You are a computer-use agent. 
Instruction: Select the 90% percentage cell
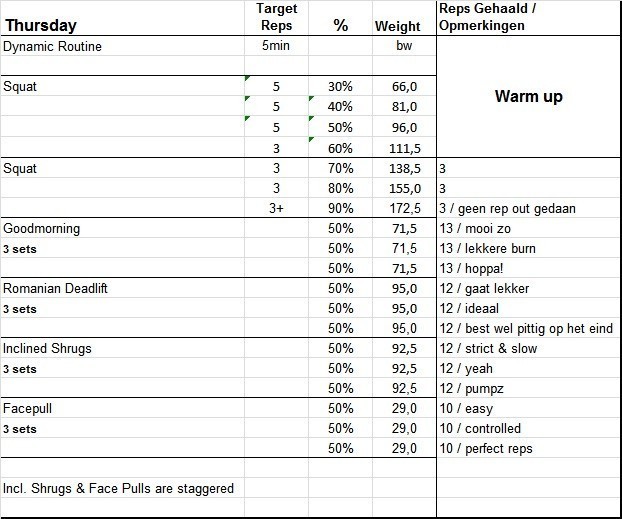pyautogui.click(x=340, y=208)
